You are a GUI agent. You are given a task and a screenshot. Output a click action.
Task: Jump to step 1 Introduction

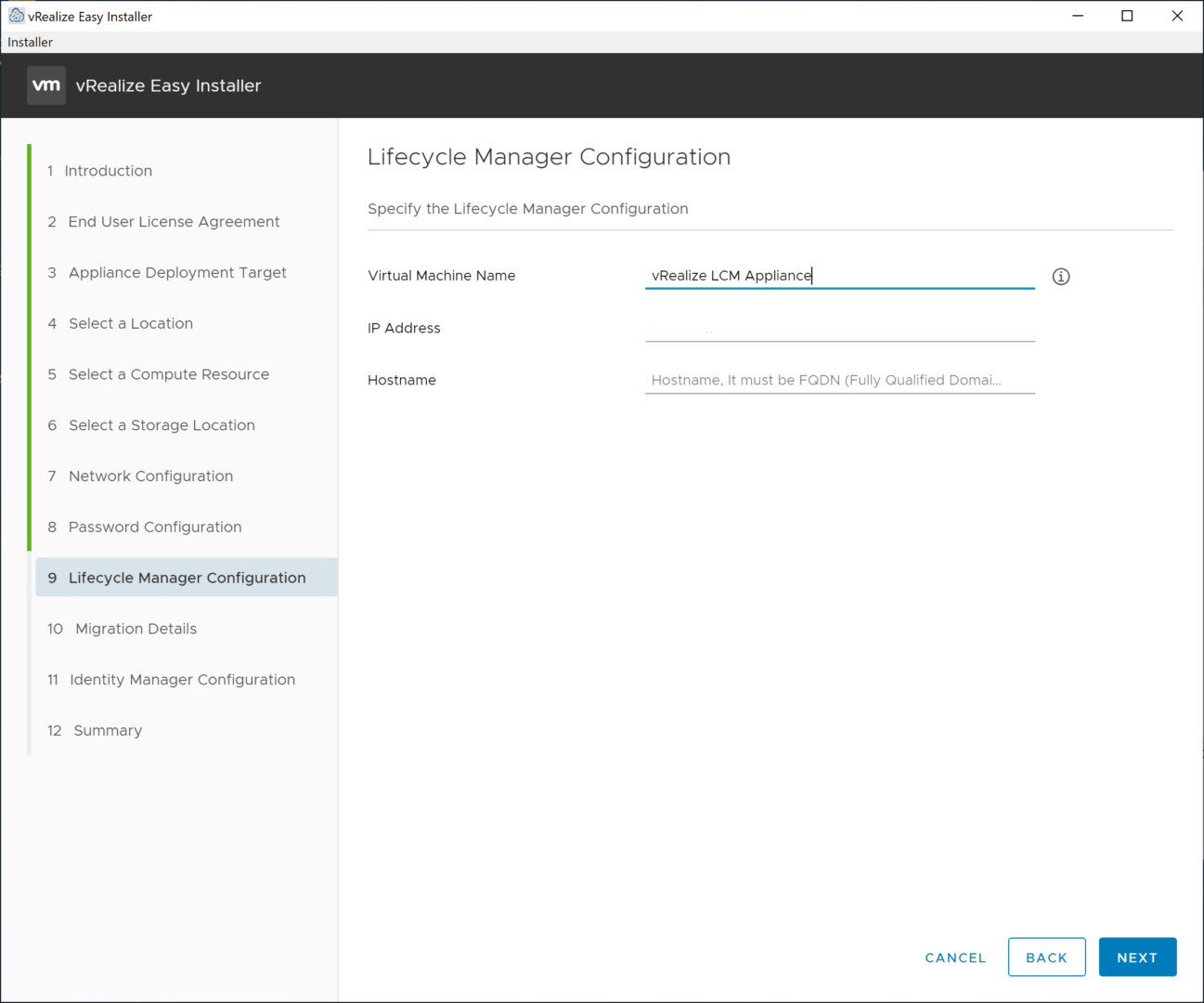[108, 171]
